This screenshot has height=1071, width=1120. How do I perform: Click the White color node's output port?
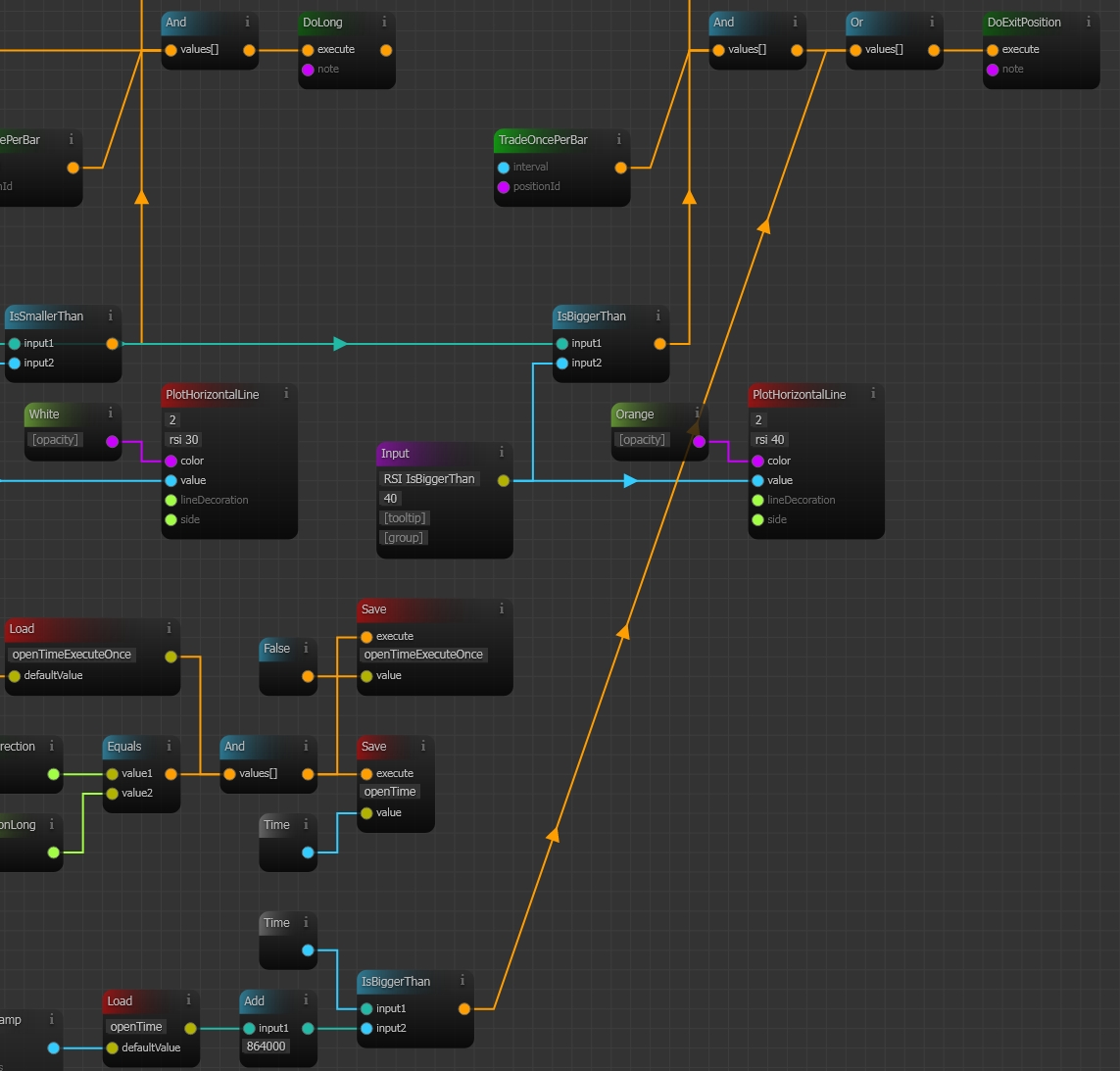pos(112,442)
